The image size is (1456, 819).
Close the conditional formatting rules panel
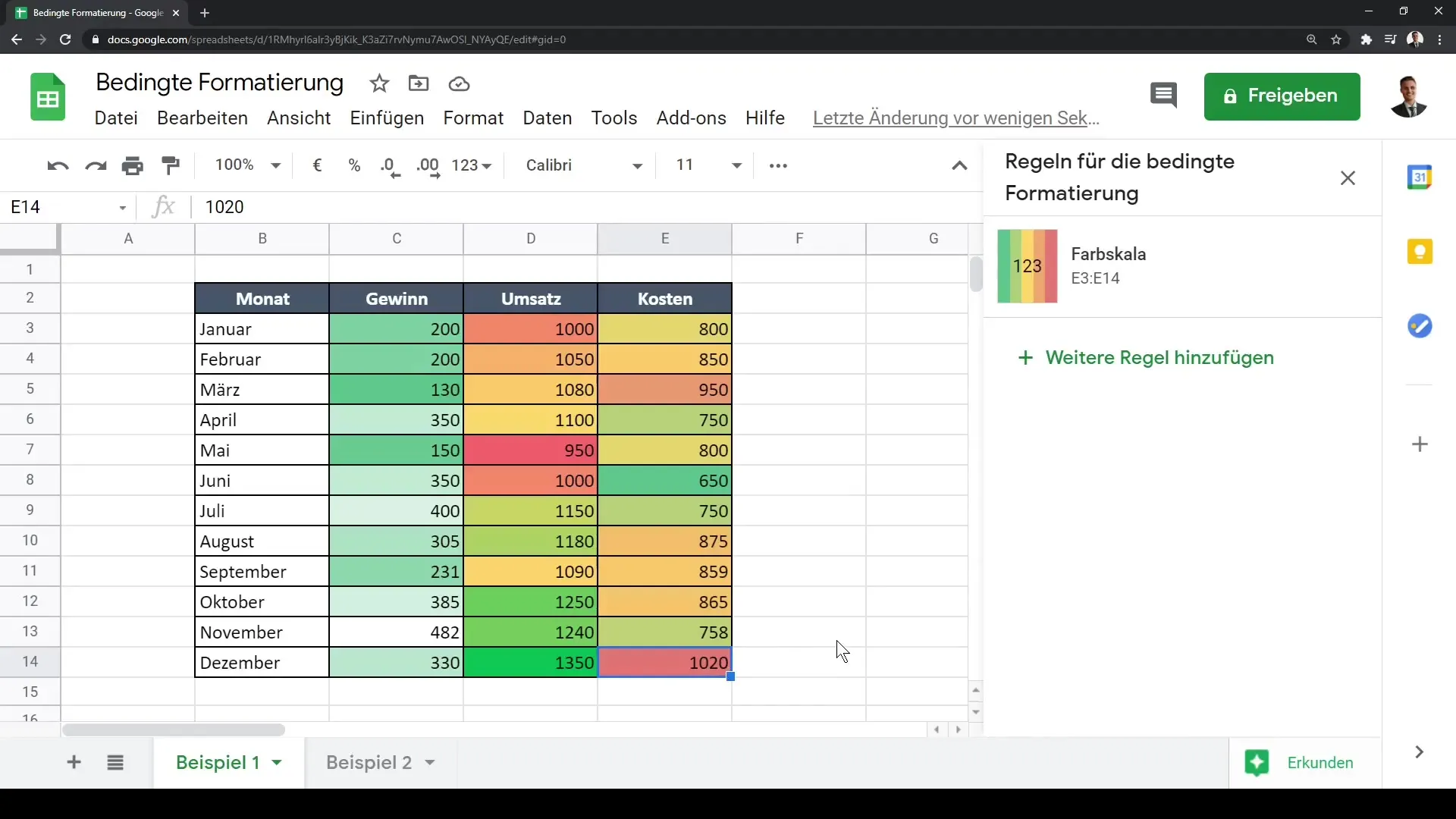tap(1348, 178)
